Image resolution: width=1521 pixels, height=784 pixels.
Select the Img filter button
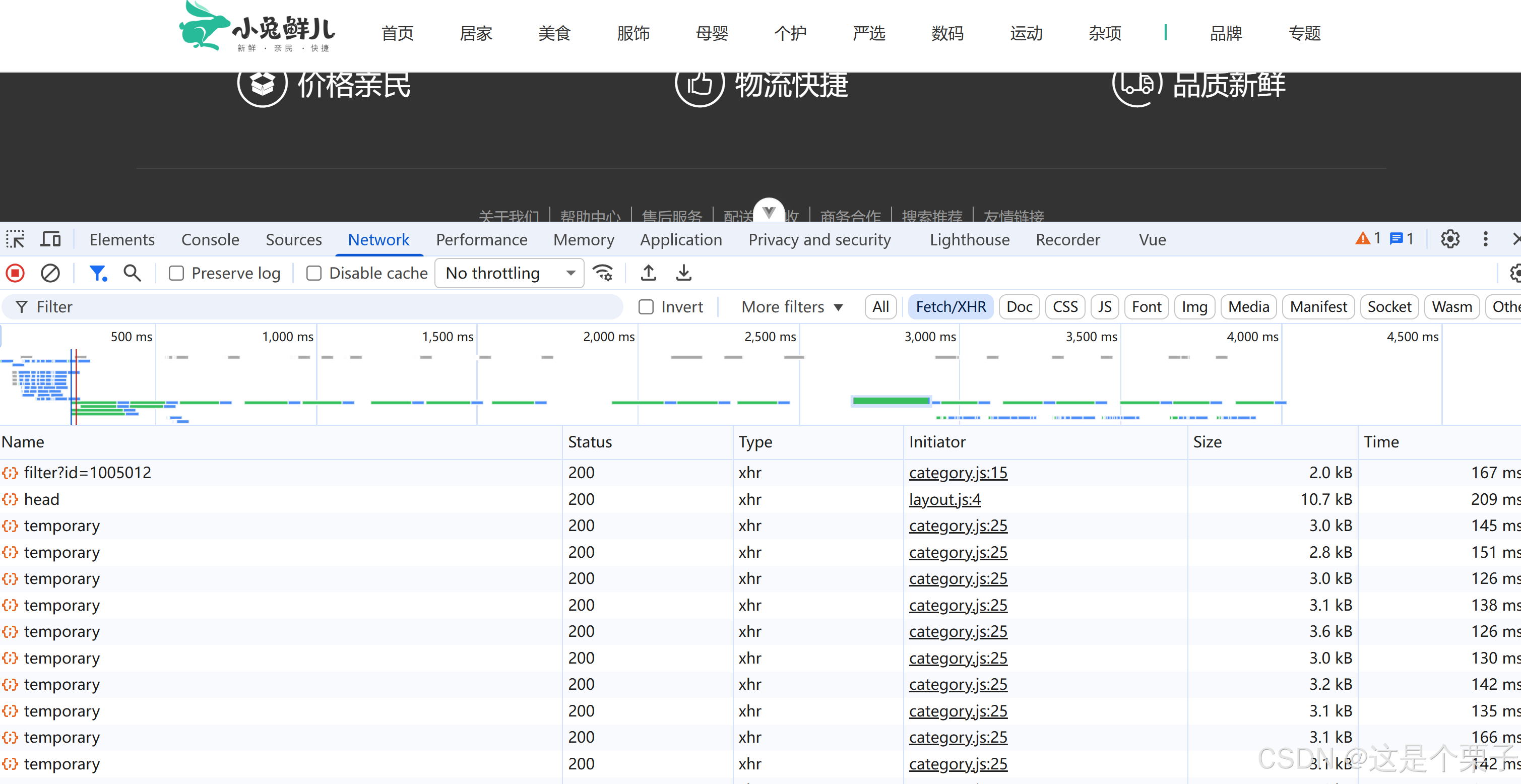click(1194, 306)
